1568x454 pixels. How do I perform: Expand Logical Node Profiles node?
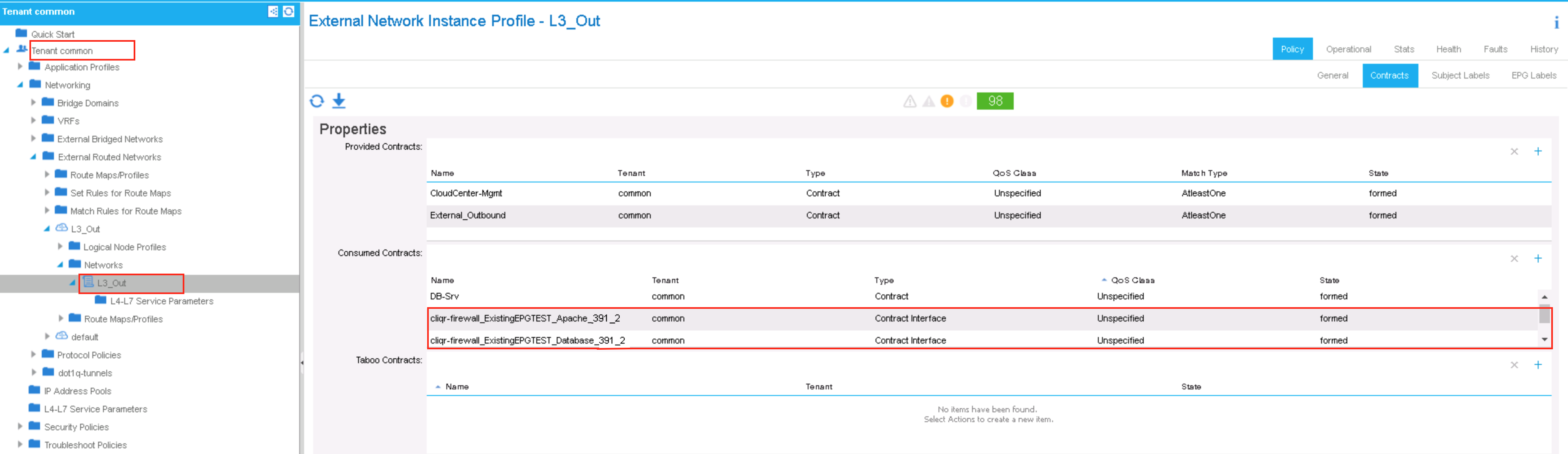click(x=60, y=246)
